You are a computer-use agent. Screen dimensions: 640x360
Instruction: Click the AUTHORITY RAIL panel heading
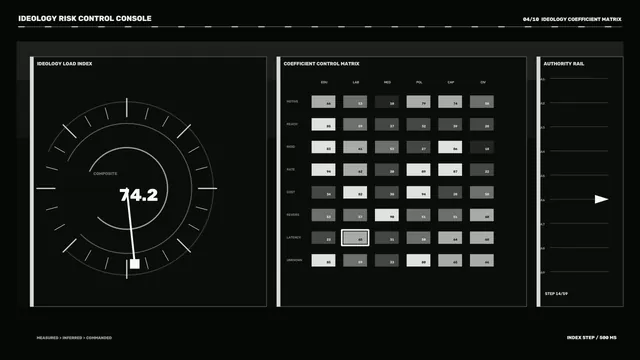564,64
